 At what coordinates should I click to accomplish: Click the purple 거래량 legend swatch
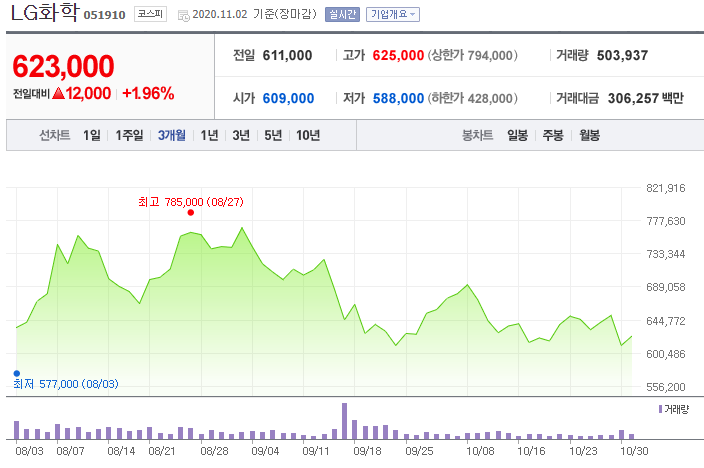coord(660,409)
